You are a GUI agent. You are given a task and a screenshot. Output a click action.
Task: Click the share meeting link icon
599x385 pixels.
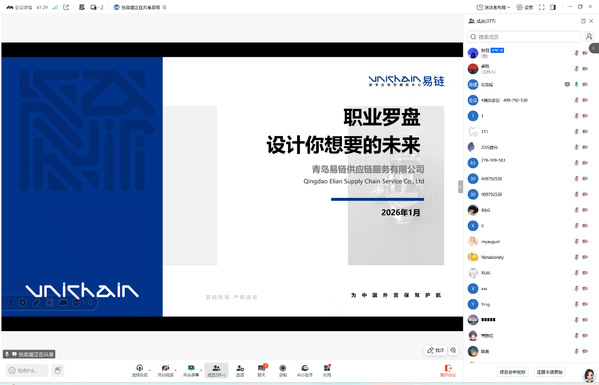(x=66, y=7)
